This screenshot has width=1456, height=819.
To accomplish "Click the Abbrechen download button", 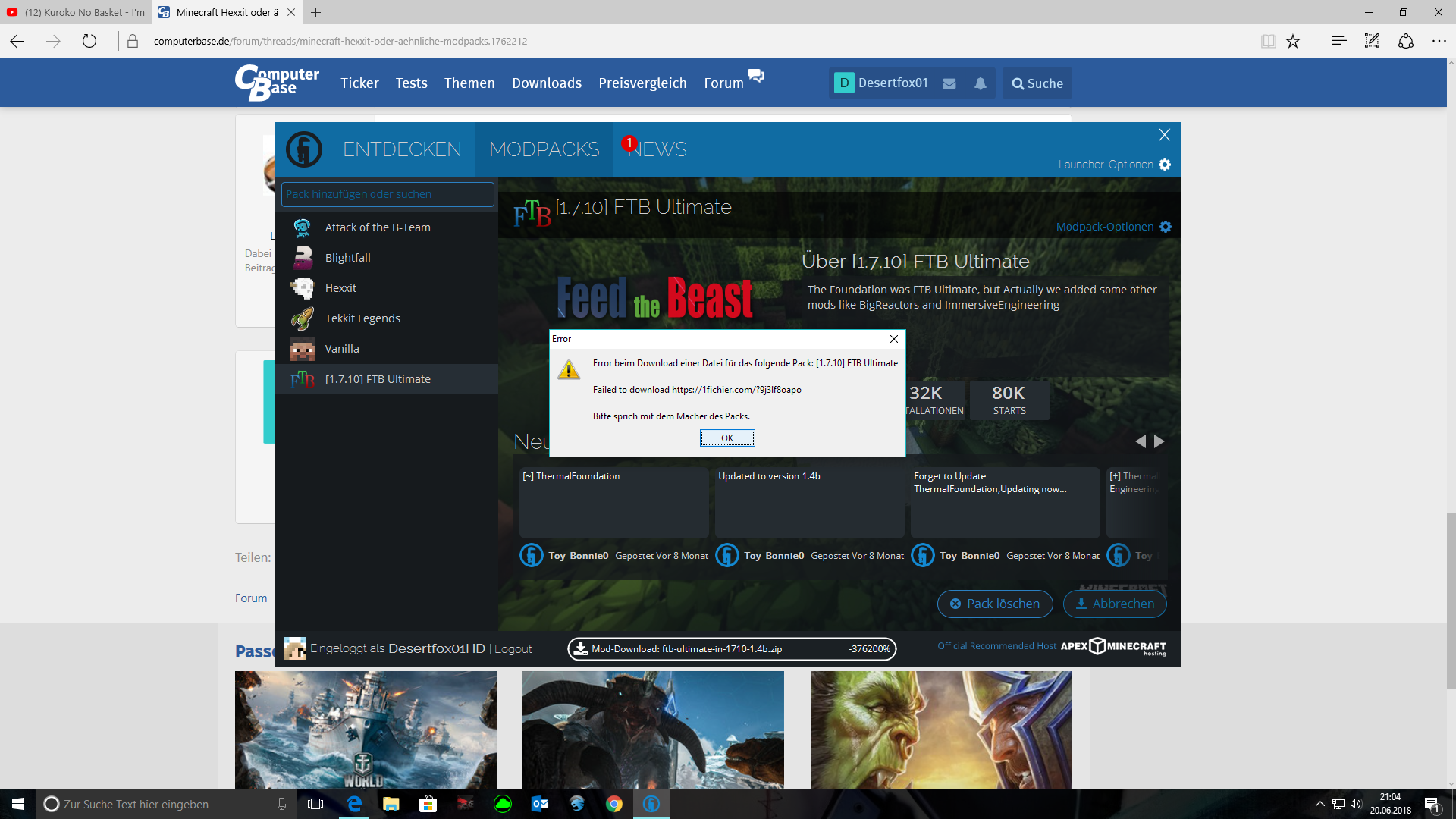I will (1115, 604).
